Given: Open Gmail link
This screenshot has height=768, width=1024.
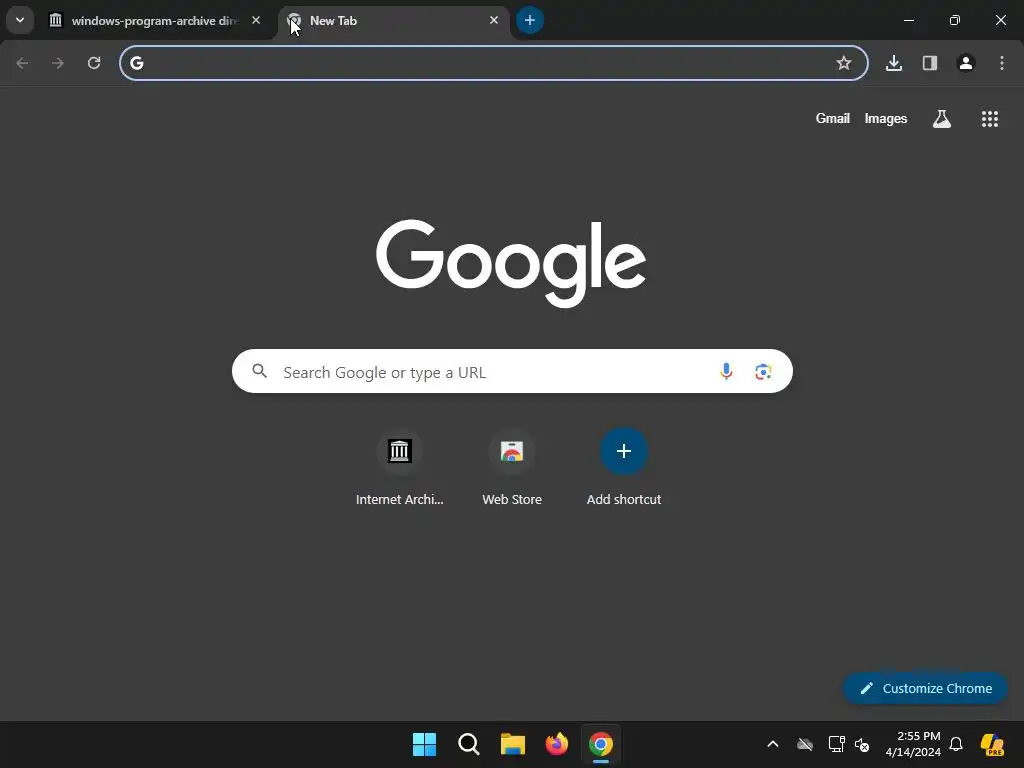Looking at the screenshot, I should 833,119.
